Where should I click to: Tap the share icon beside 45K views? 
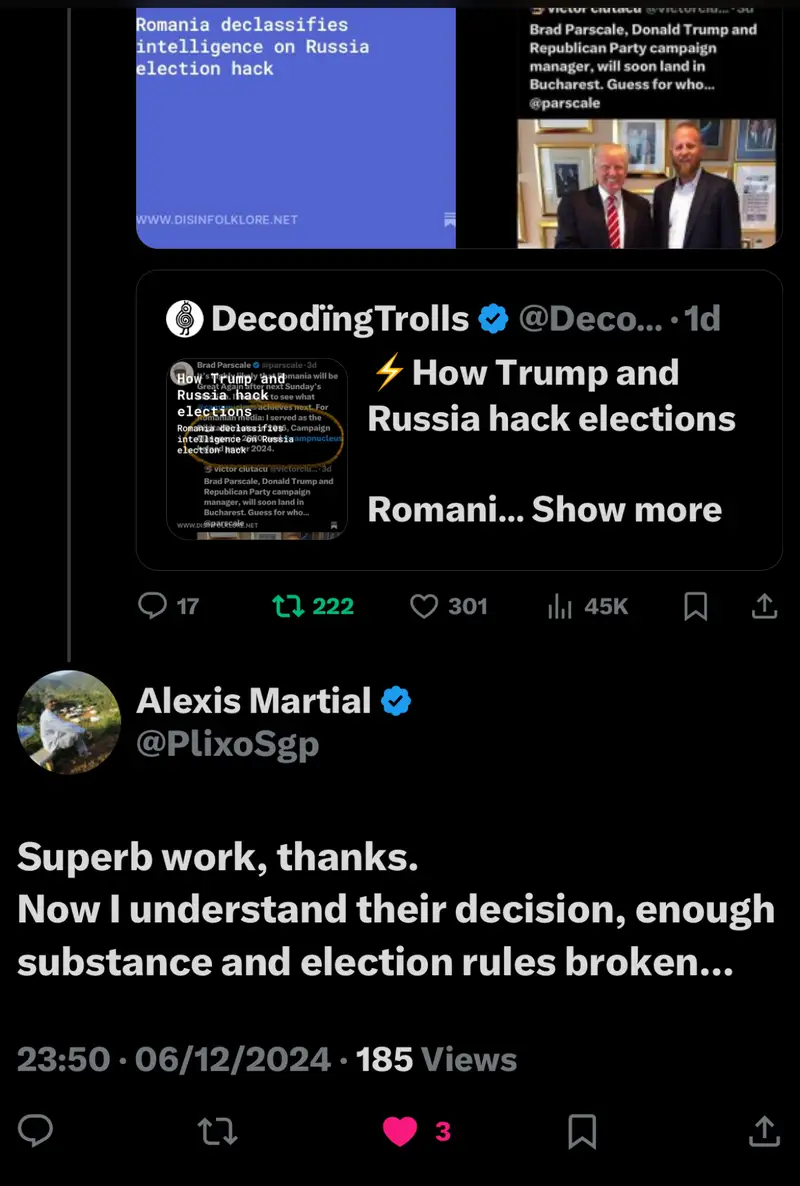(764, 606)
